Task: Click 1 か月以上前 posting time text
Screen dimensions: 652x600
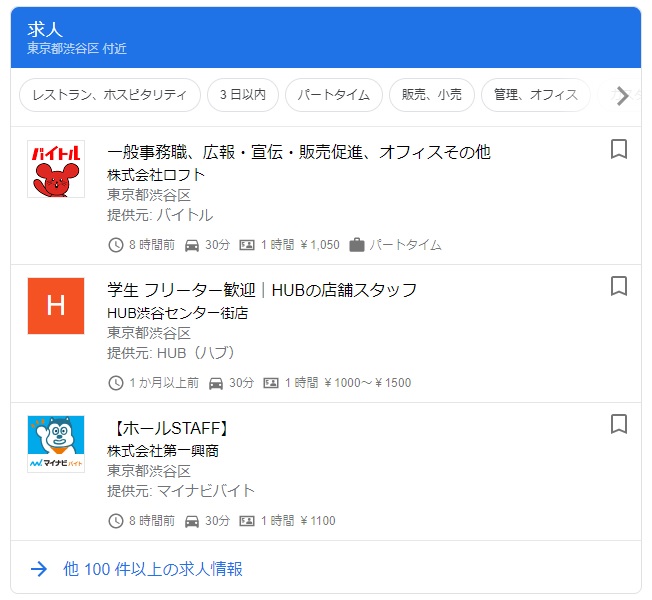Action: [x=164, y=383]
